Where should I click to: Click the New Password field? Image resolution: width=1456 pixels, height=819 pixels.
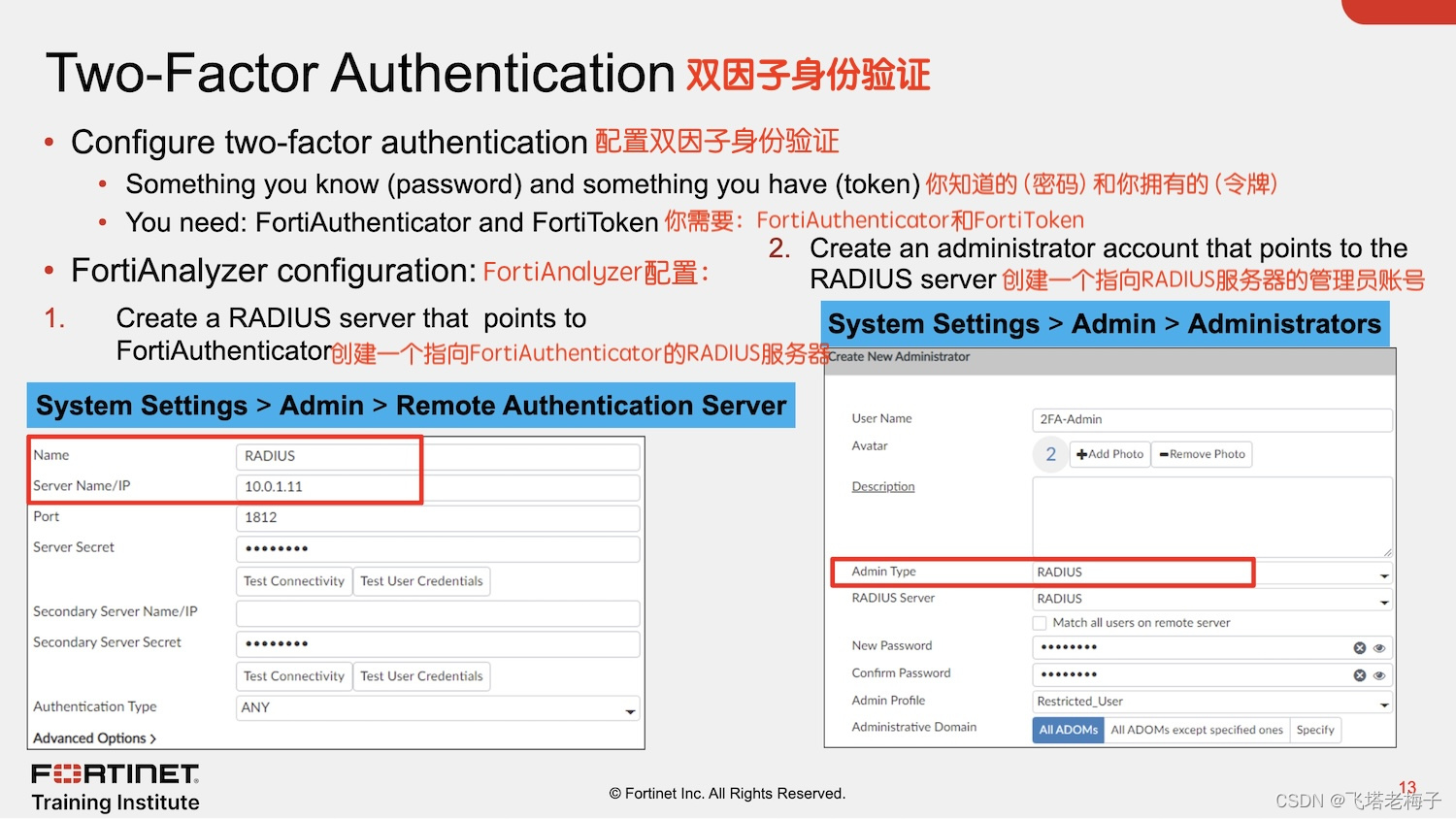coord(1212,647)
